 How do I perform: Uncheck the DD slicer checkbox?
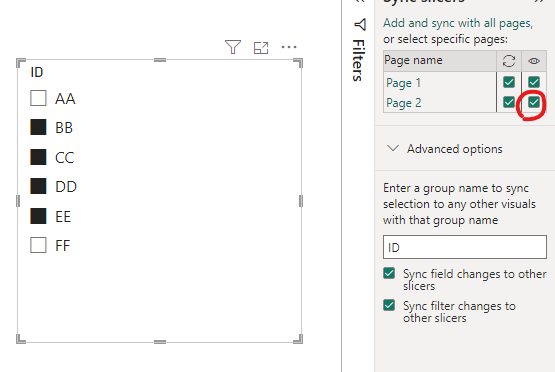click(38, 186)
